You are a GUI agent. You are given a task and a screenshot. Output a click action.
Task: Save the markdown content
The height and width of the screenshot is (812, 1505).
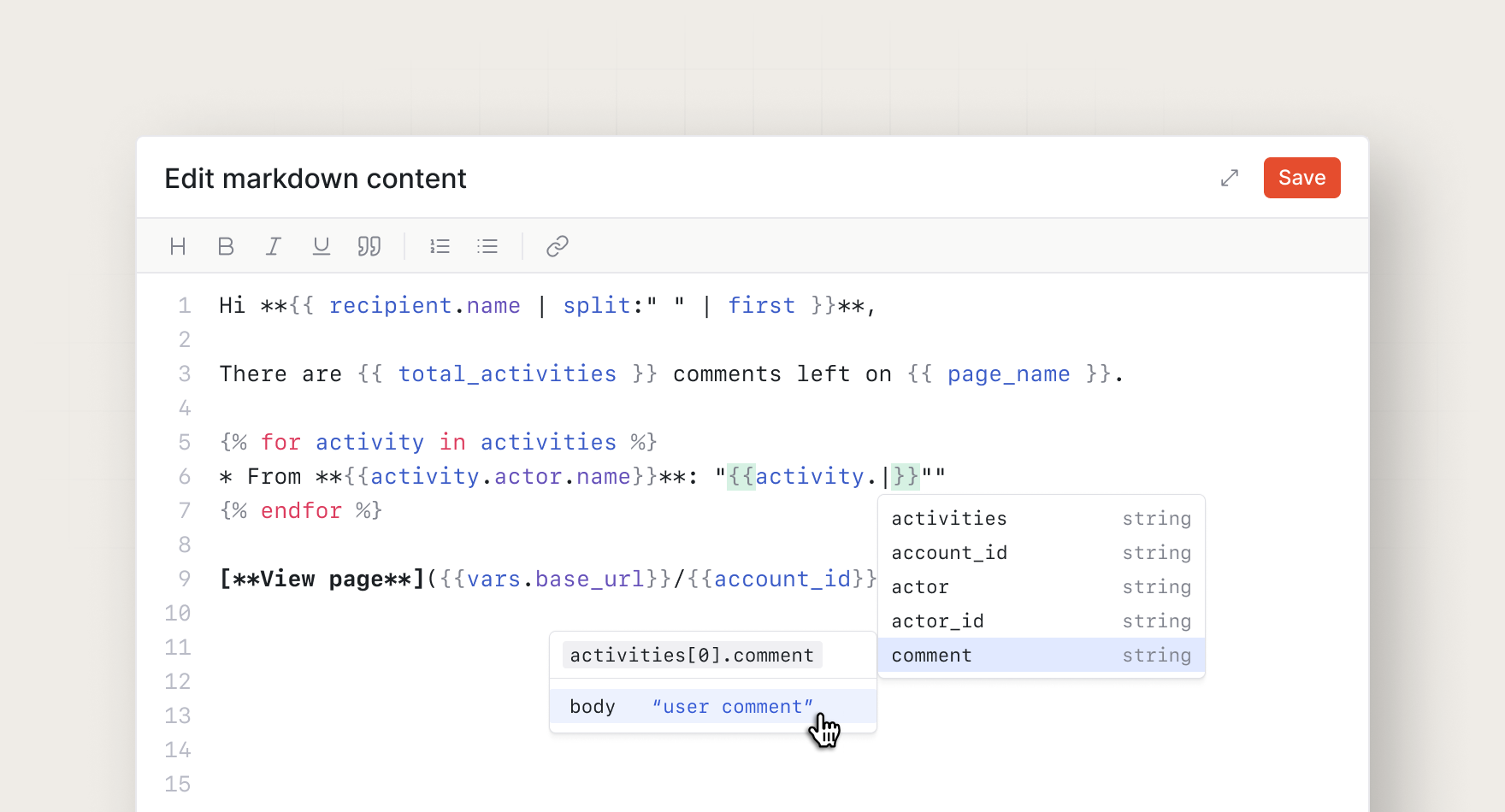pos(1301,178)
